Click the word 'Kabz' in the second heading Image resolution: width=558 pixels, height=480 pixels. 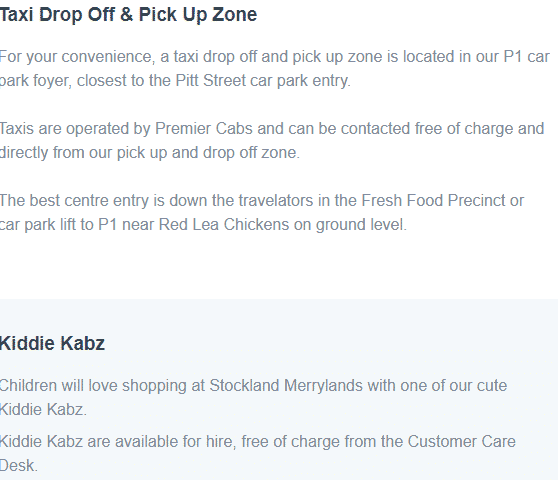pos(82,343)
